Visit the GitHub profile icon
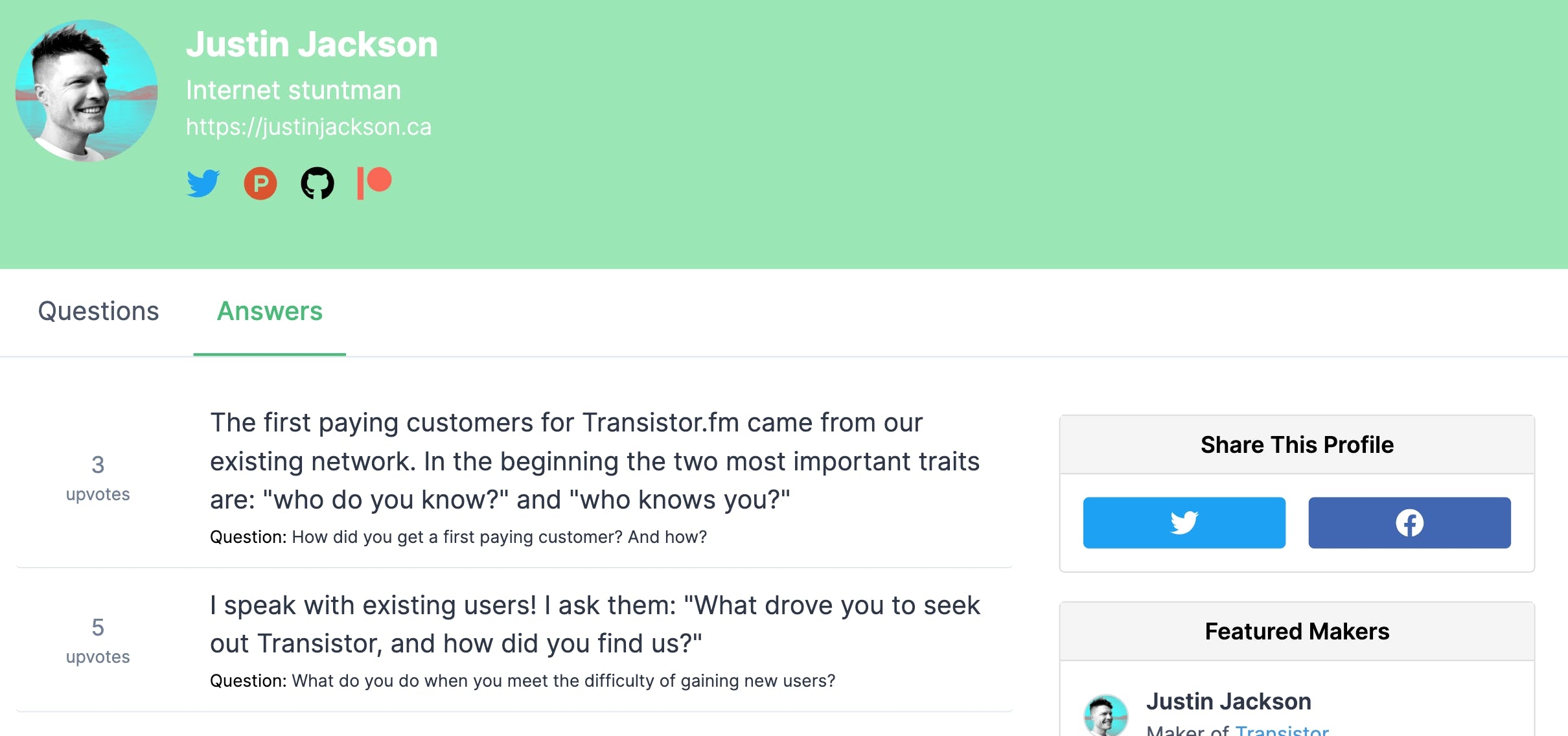The image size is (1568, 736). click(317, 183)
